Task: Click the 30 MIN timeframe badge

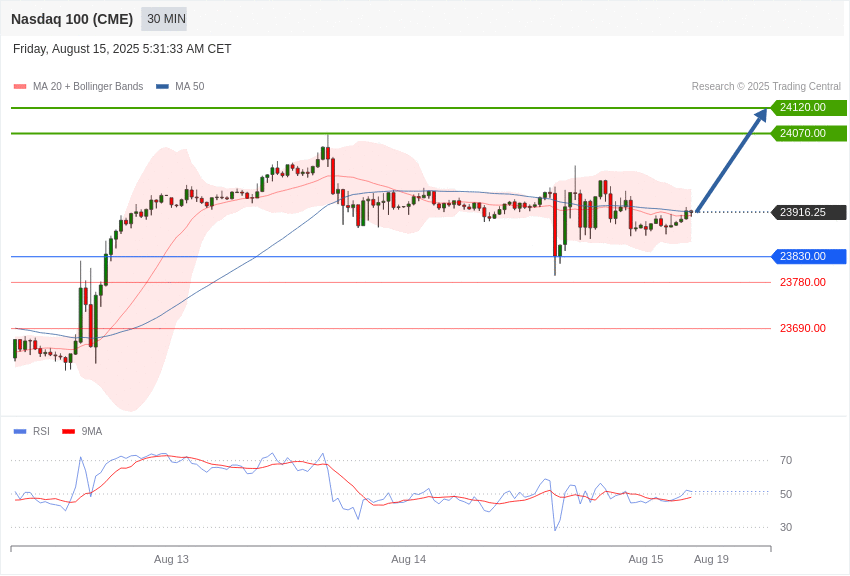Action: 164,19
